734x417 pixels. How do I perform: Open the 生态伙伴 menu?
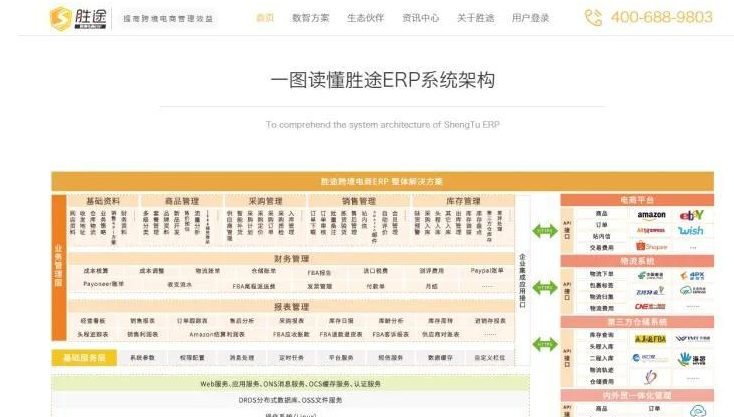tap(366, 18)
